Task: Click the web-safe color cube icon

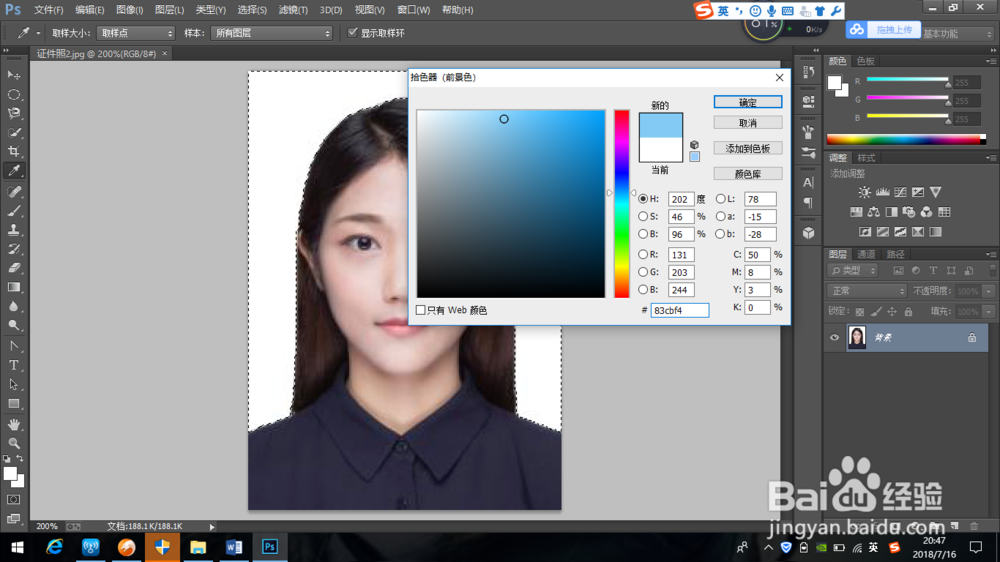Action: pyautogui.click(x=695, y=145)
